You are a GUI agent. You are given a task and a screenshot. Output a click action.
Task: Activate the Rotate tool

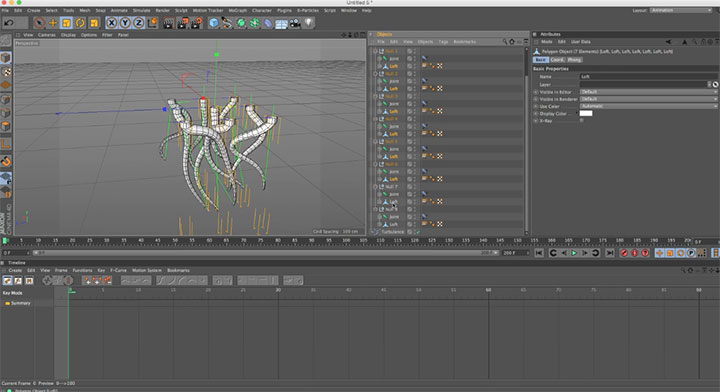click(x=80, y=22)
